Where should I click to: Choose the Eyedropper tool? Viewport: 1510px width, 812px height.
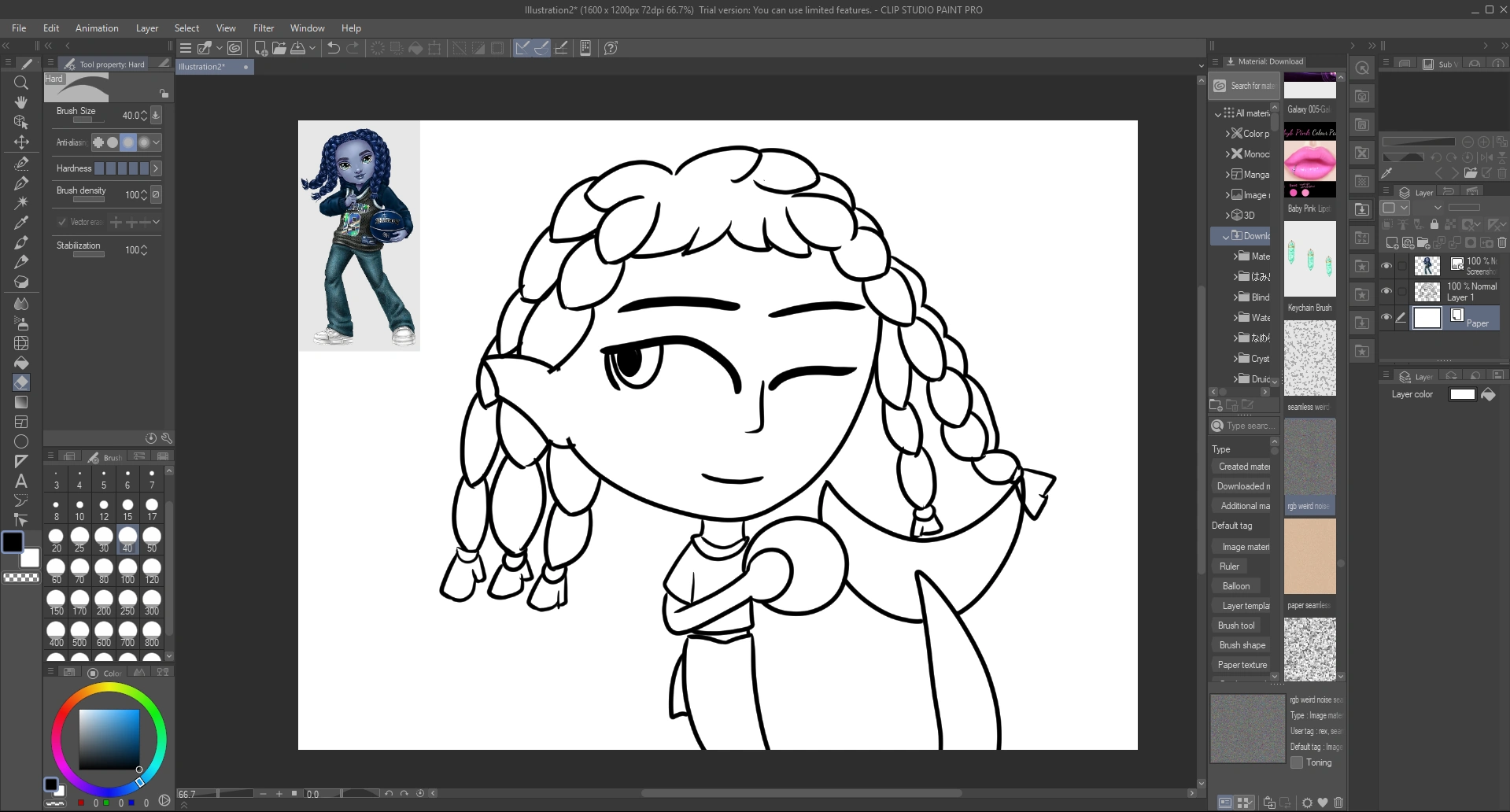(x=21, y=223)
